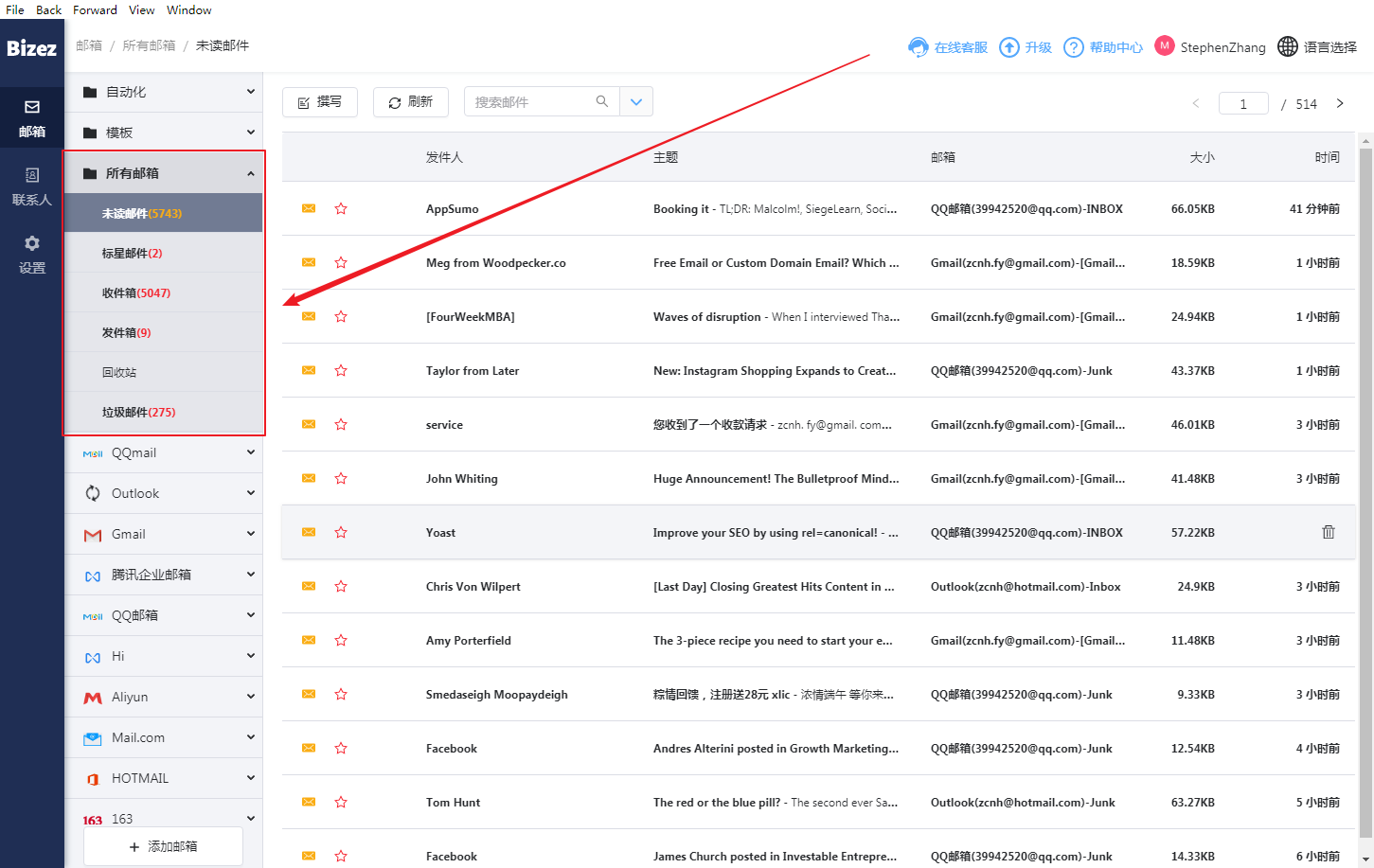Click the Aliyun M icon
The height and width of the screenshot is (868, 1374).
(x=93, y=698)
